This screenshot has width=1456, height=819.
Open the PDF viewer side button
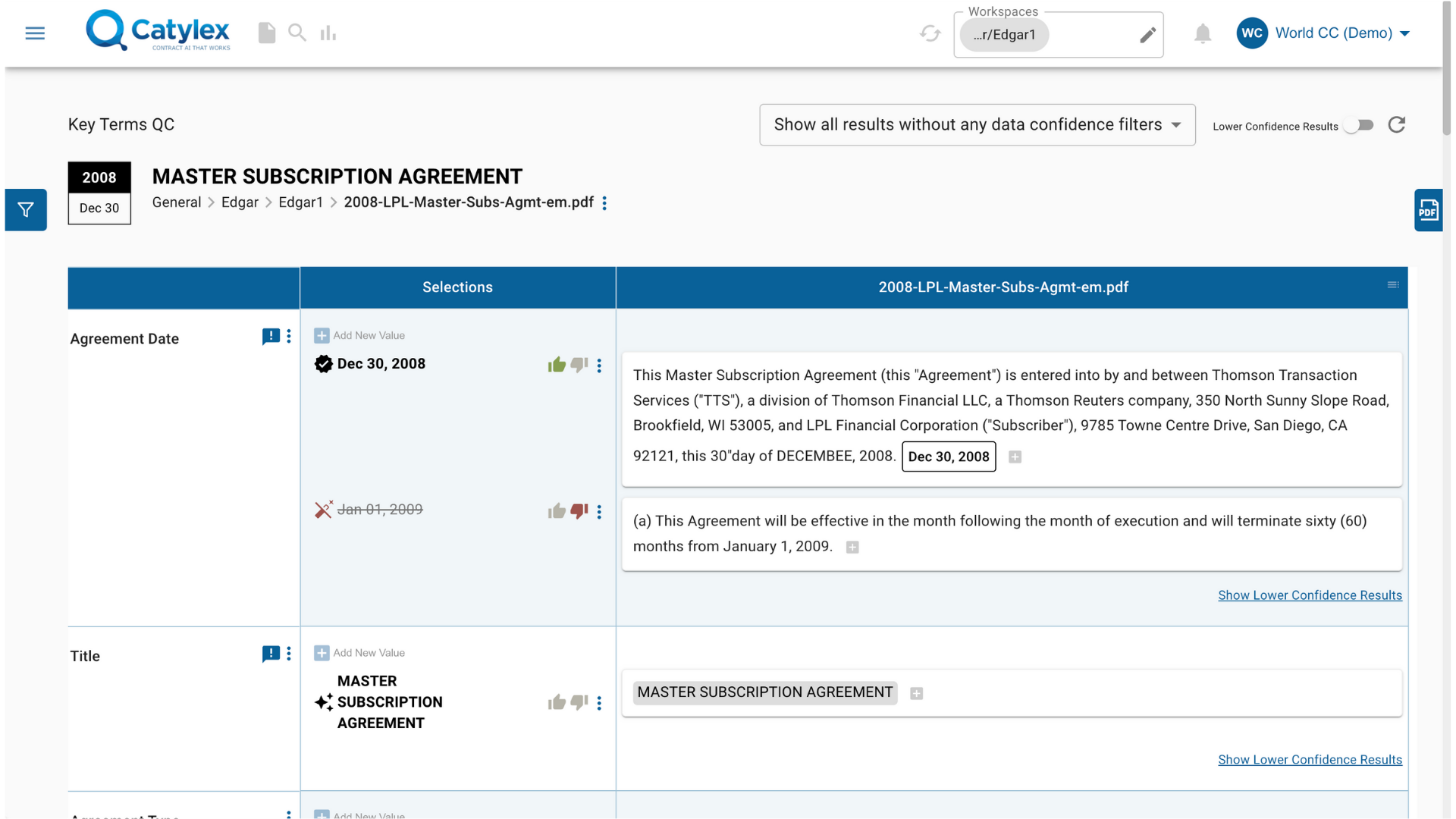[x=1429, y=210]
